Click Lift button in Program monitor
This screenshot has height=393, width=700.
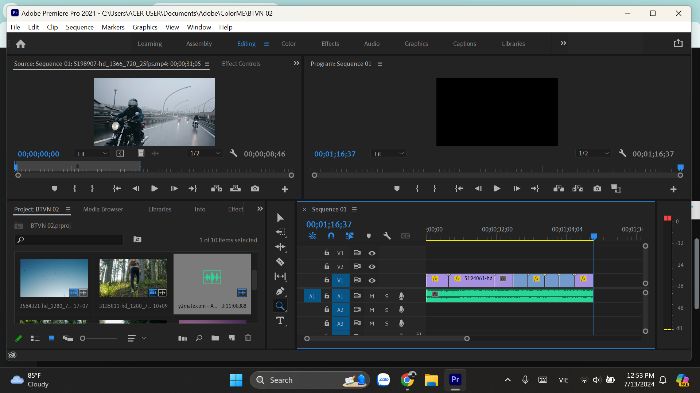click(558, 188)
